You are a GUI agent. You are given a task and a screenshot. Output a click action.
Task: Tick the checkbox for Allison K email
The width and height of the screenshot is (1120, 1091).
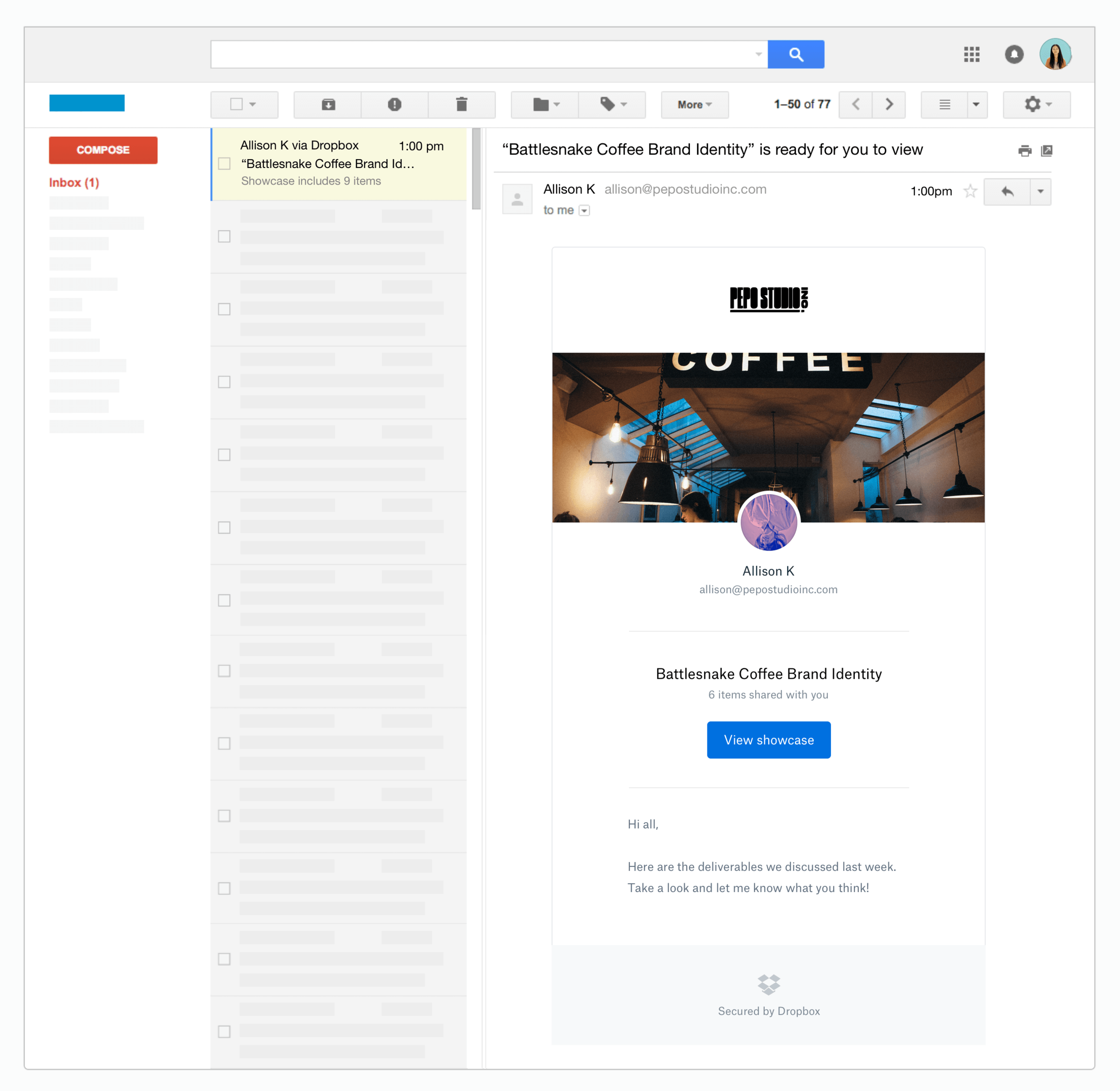point(224,164)
